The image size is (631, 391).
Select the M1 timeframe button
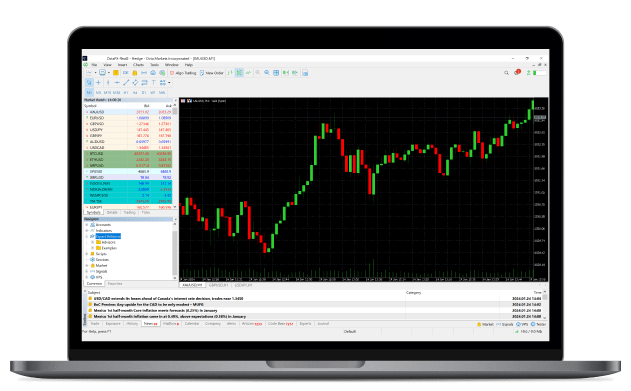coord(89,93)
